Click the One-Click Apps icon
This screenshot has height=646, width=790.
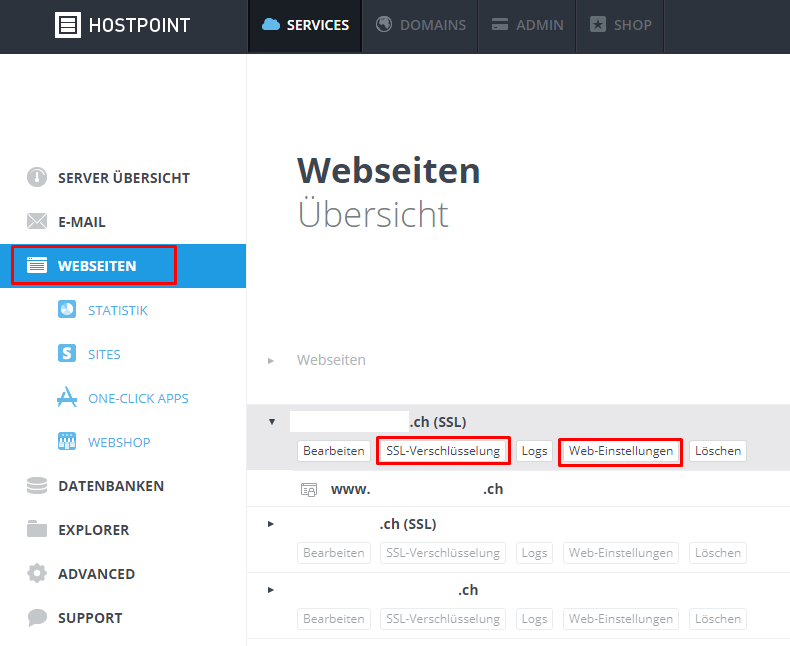point(67,397)
